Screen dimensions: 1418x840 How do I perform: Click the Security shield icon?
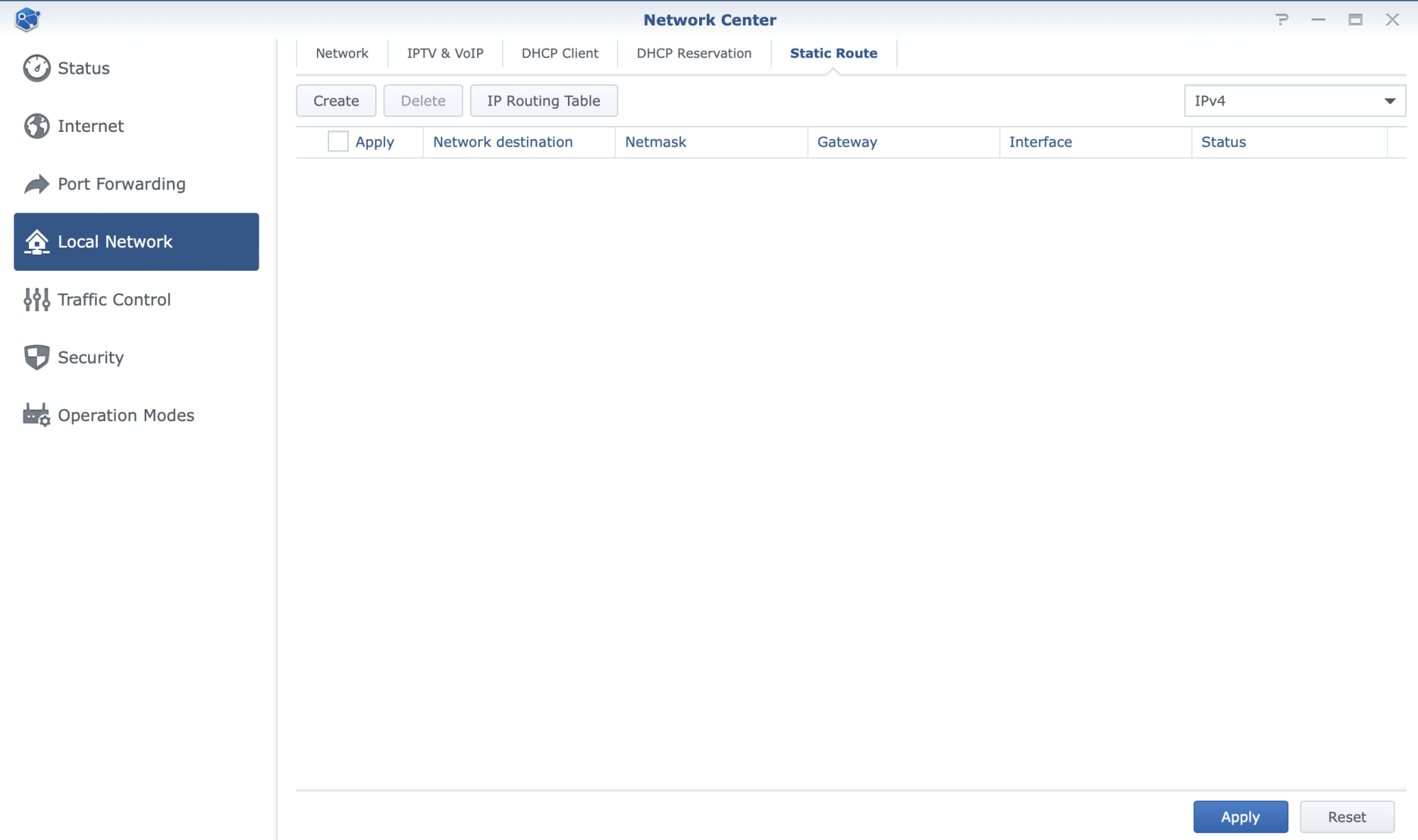coord(36,357)
